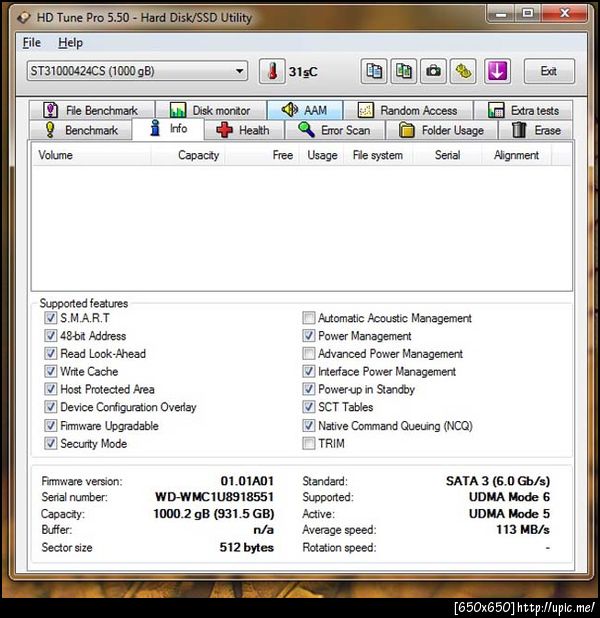Switch to the Extra tests tab
This screenshot has height=618, width=600.
523,110
